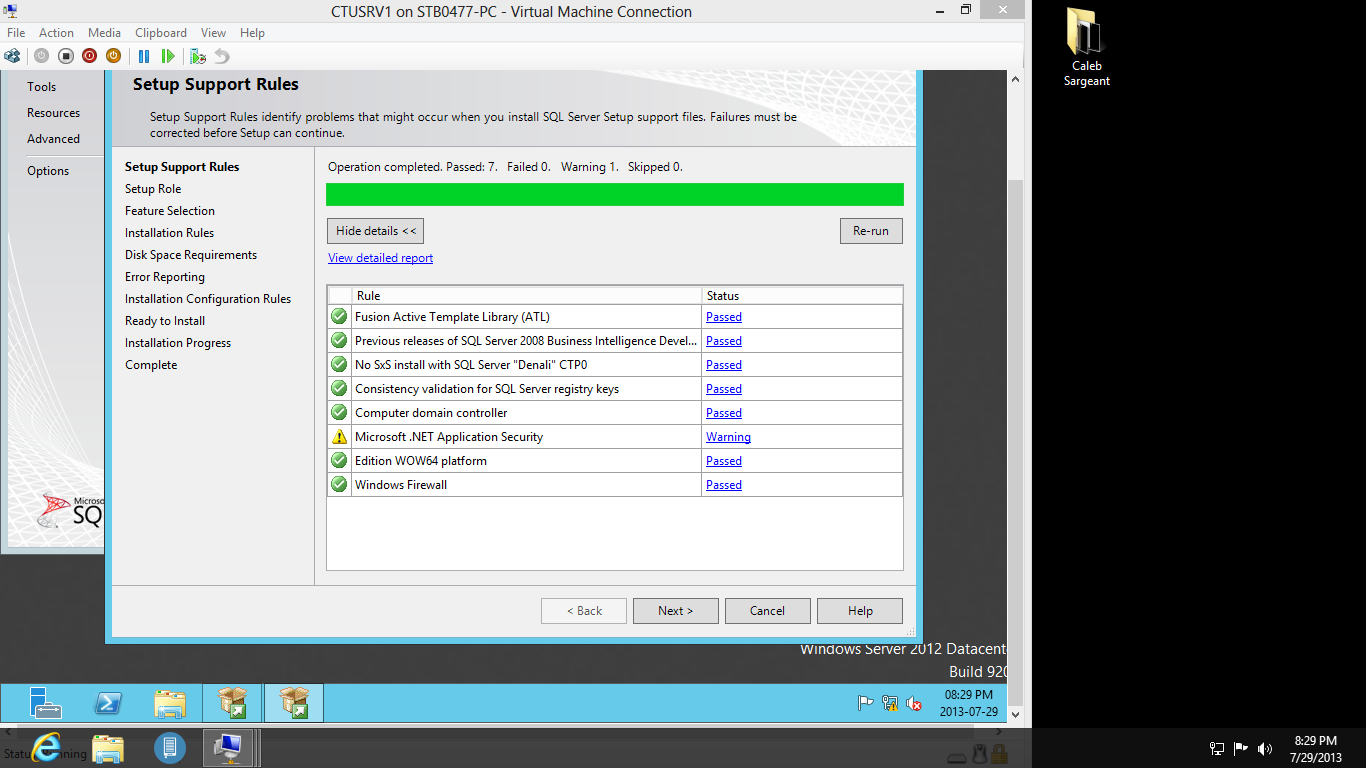Open Passed link for Consistency validation rule
The image size is (1366, 768).
724,389
